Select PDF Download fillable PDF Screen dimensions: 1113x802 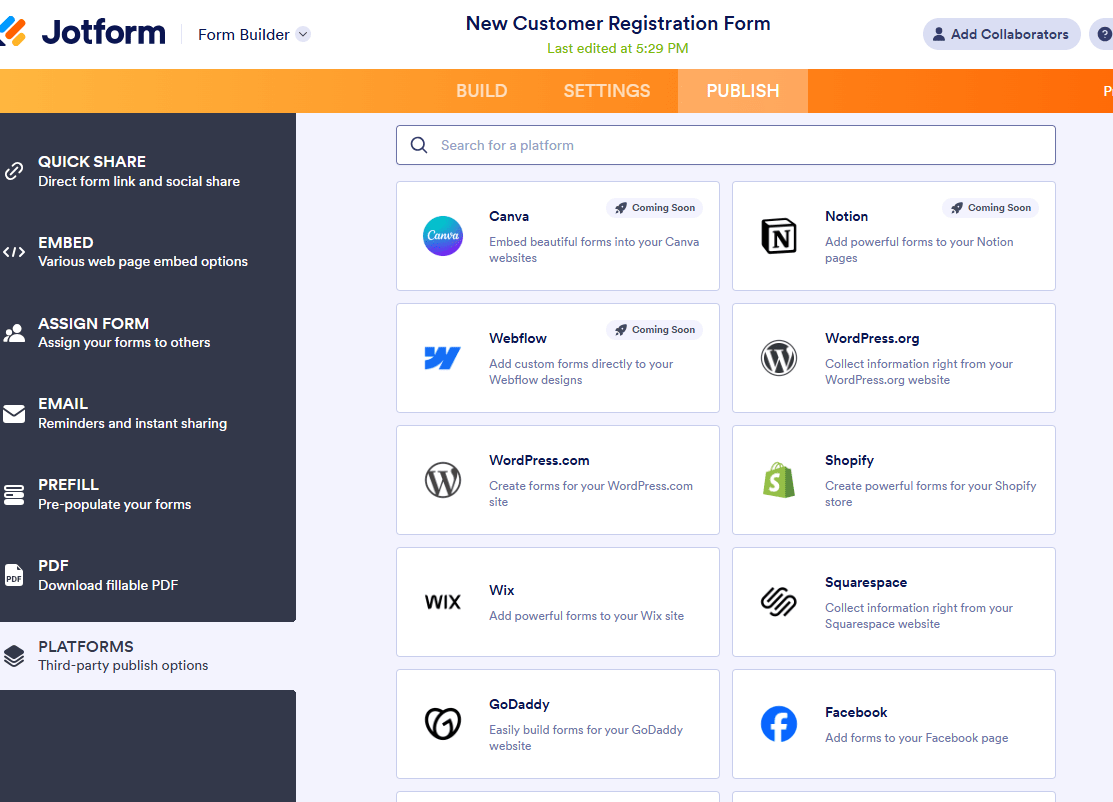point(148,575)
